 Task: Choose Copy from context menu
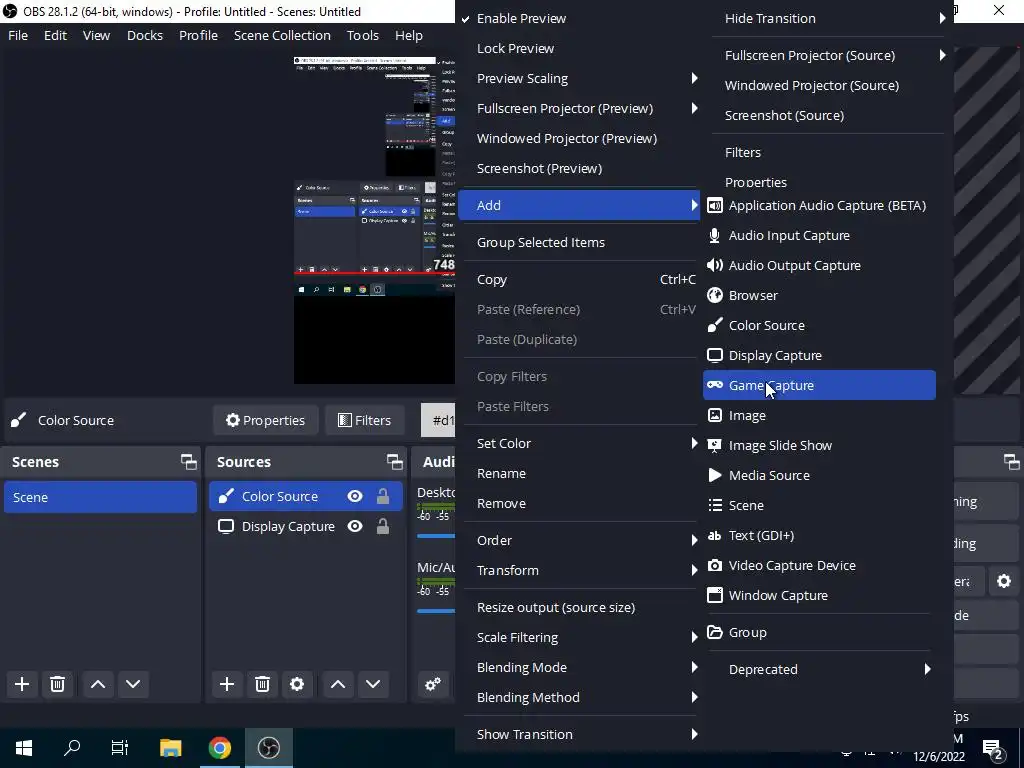click(x=580, y=280)
